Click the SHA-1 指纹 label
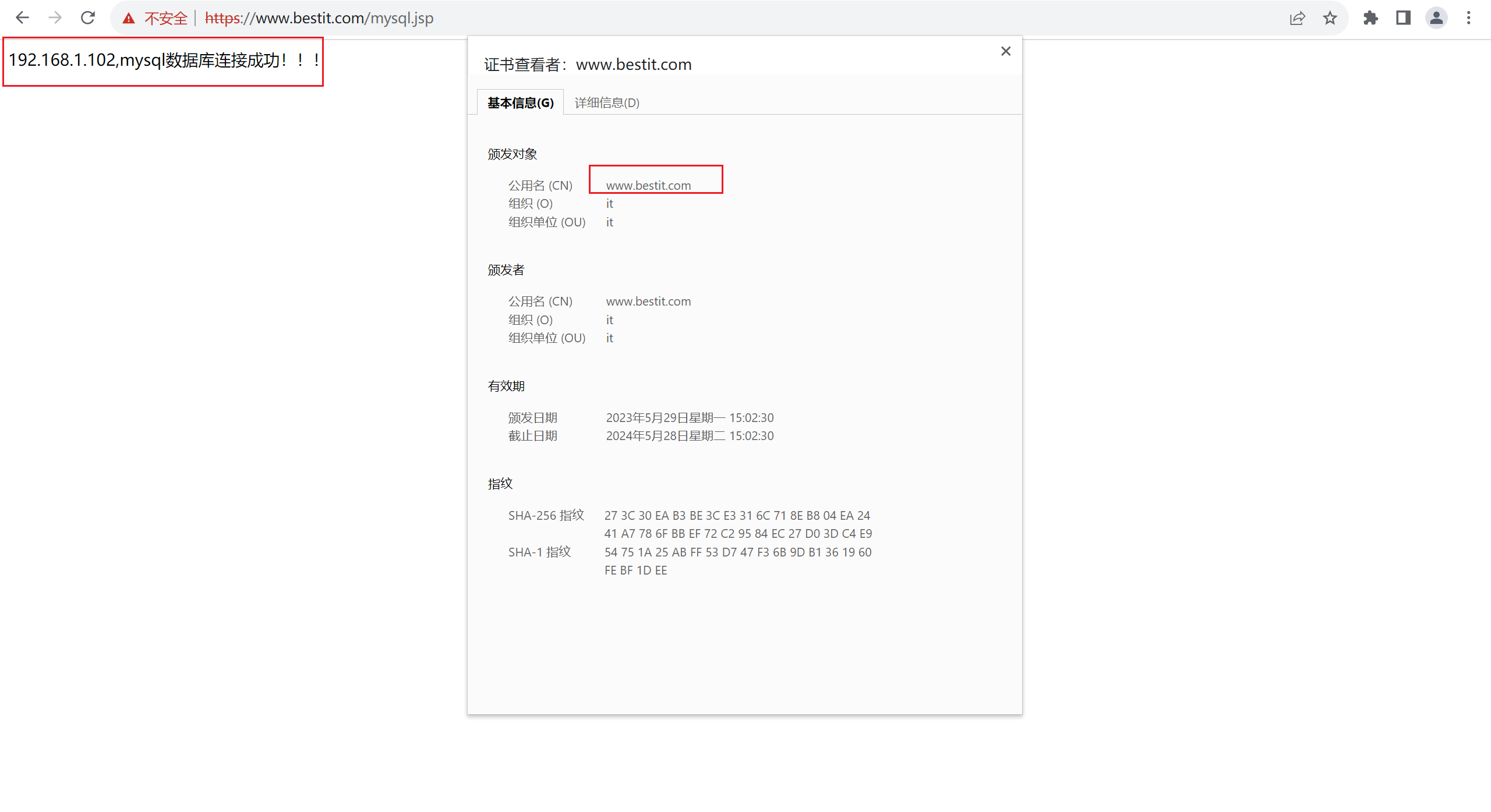 click(539, 552)
